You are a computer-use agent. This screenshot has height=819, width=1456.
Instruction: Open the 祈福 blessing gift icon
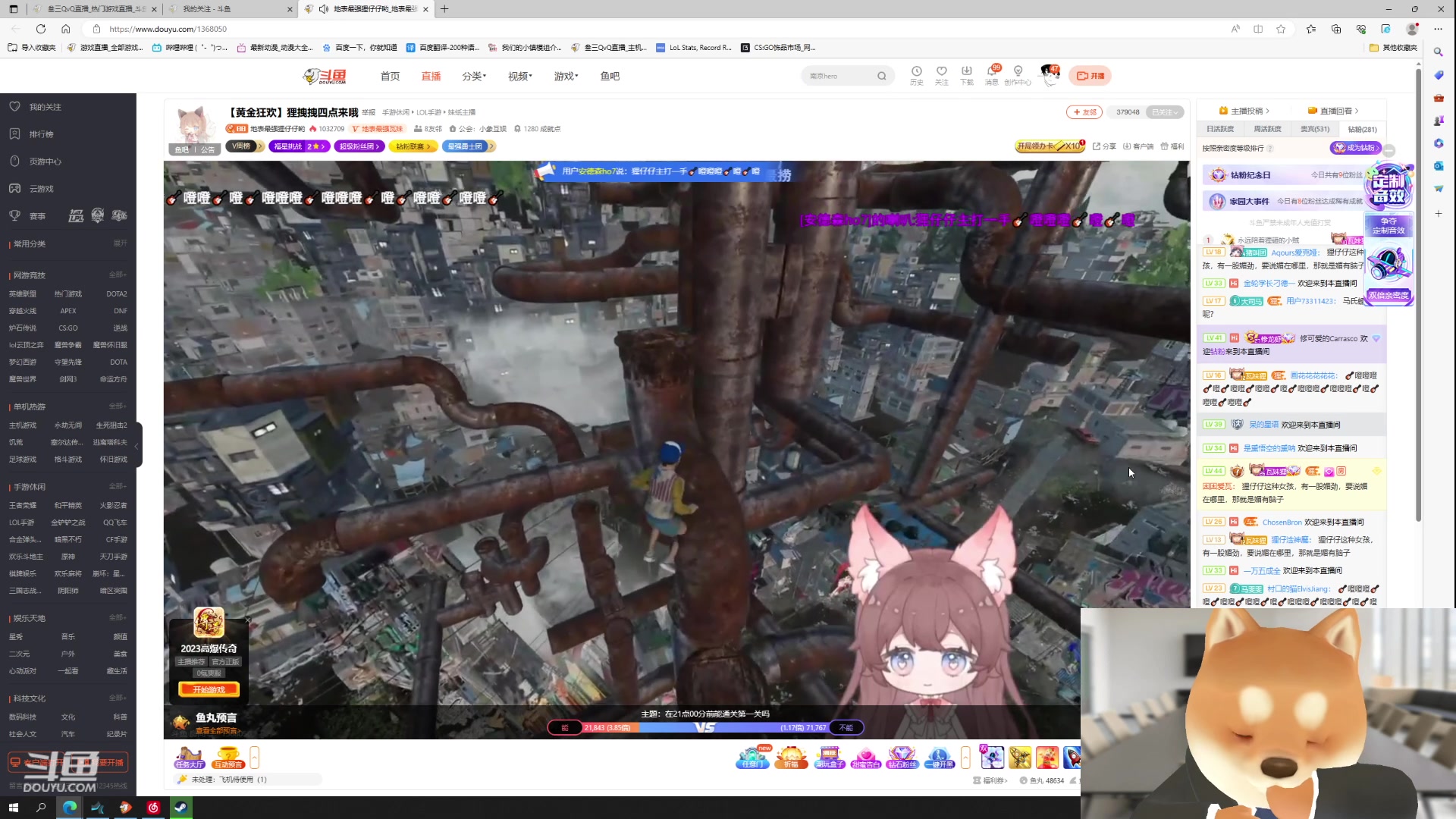pyautogui.click(x=791, y=757)
